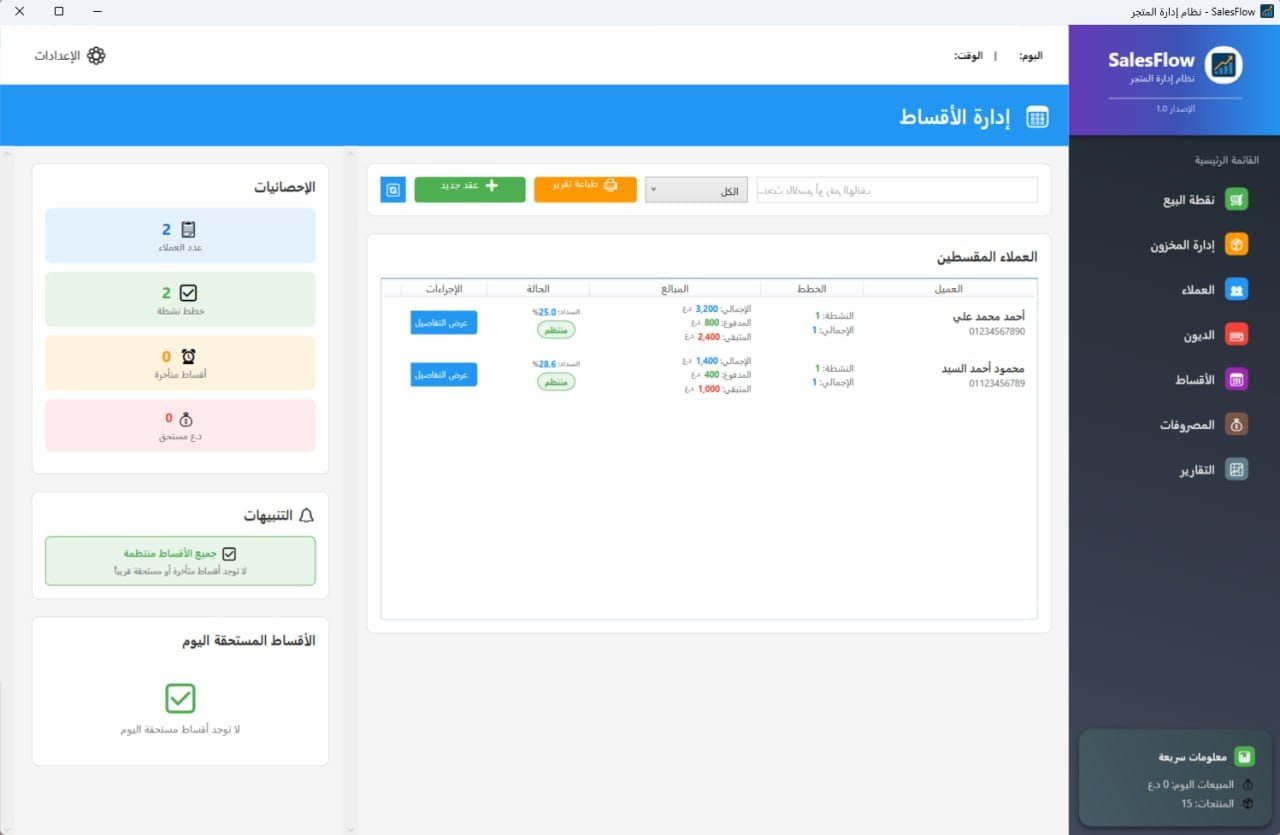This screenshot has width=1280, height=835.
Task: Click the orange print report (طباعة تقرير) button
Action: [585, 190]
